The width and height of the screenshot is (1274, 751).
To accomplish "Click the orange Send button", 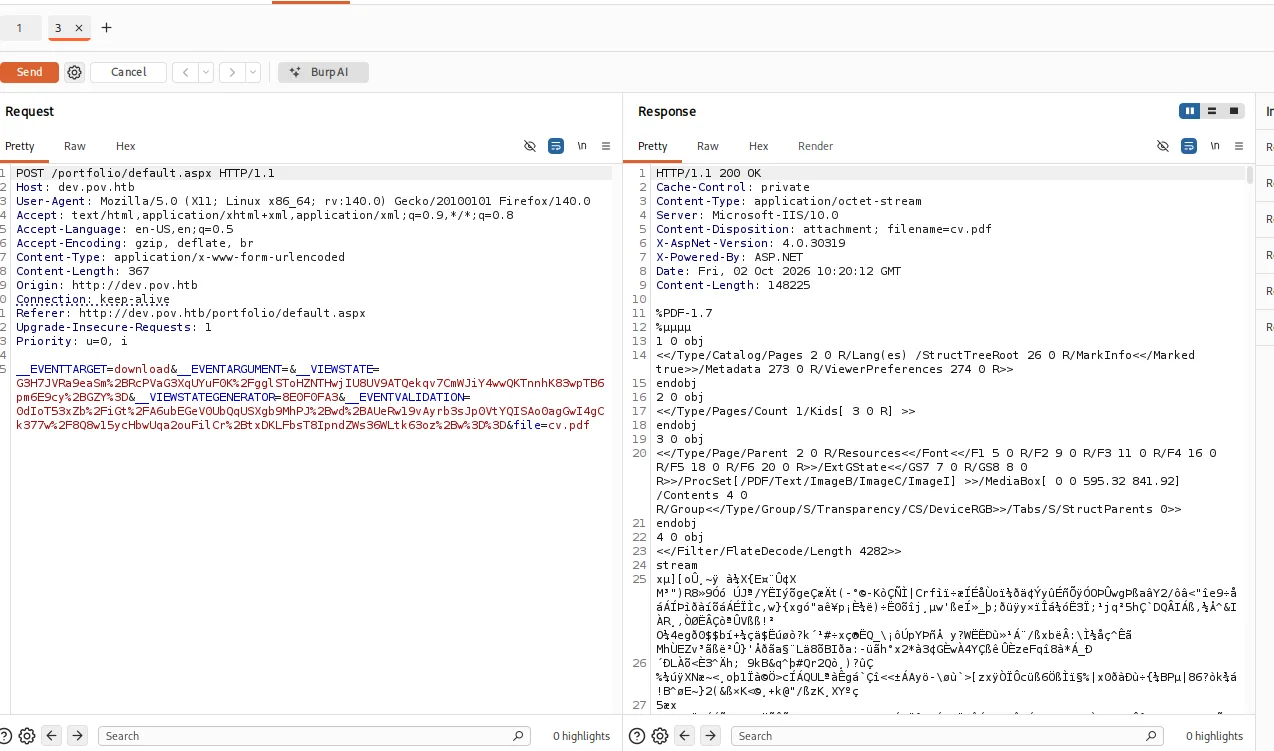I will [29, 72].
